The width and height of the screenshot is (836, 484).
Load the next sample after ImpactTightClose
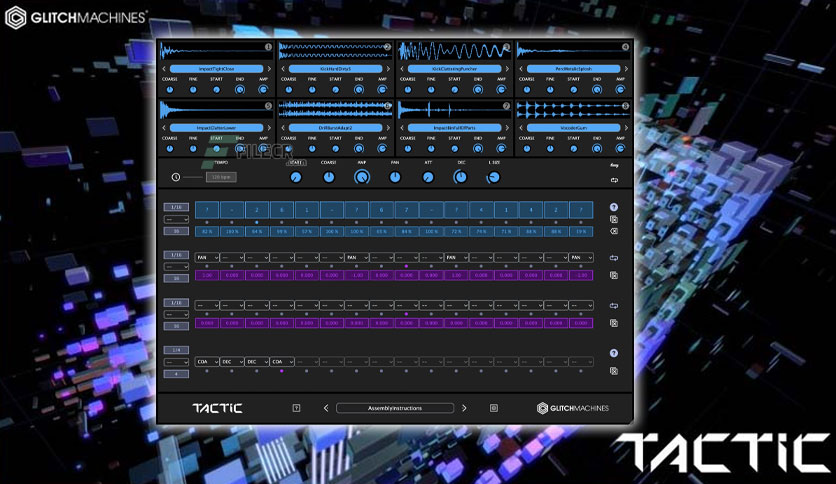click(x=269, y=69)
